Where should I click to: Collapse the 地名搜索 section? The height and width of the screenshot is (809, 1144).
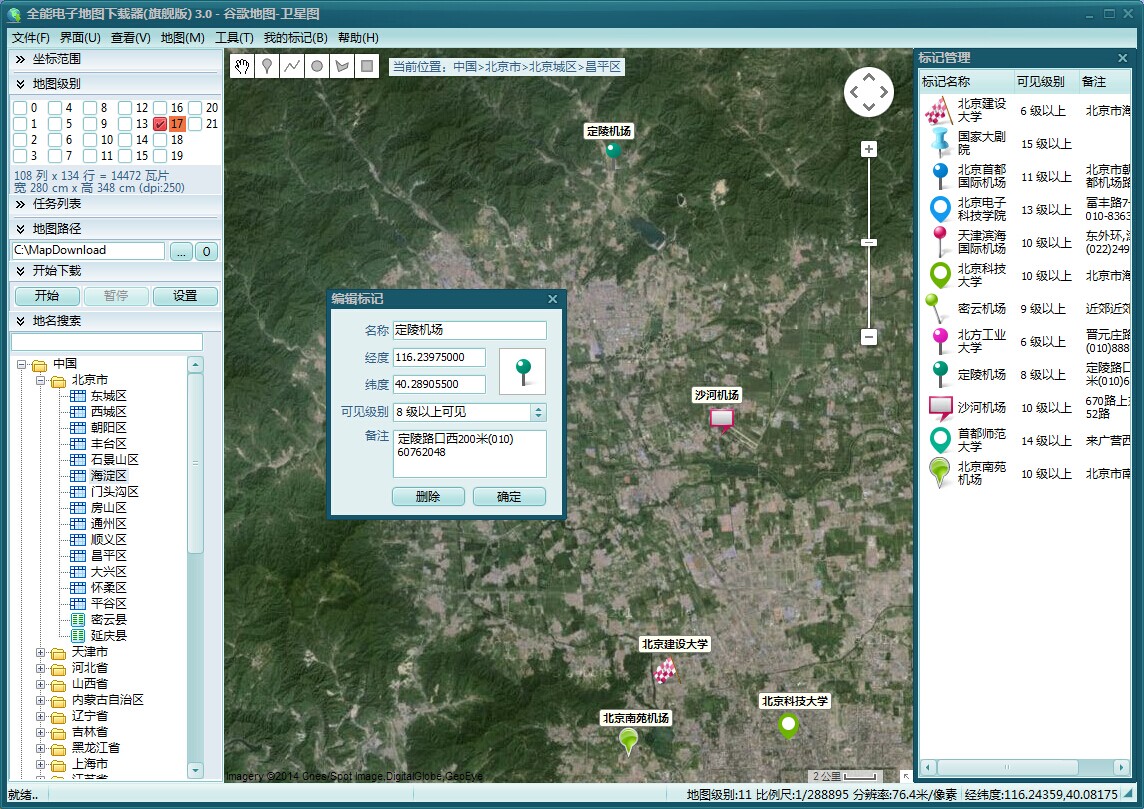[x=20, y=321]
